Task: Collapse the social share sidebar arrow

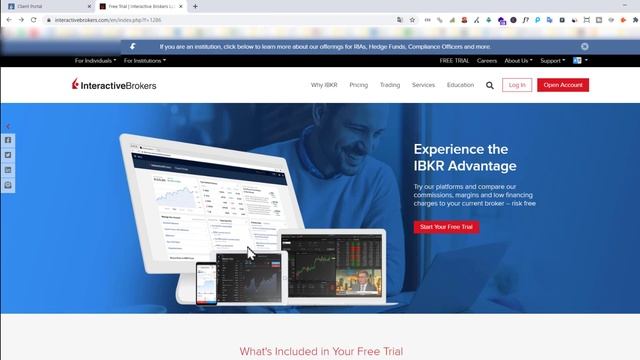Action: [8, 126]
